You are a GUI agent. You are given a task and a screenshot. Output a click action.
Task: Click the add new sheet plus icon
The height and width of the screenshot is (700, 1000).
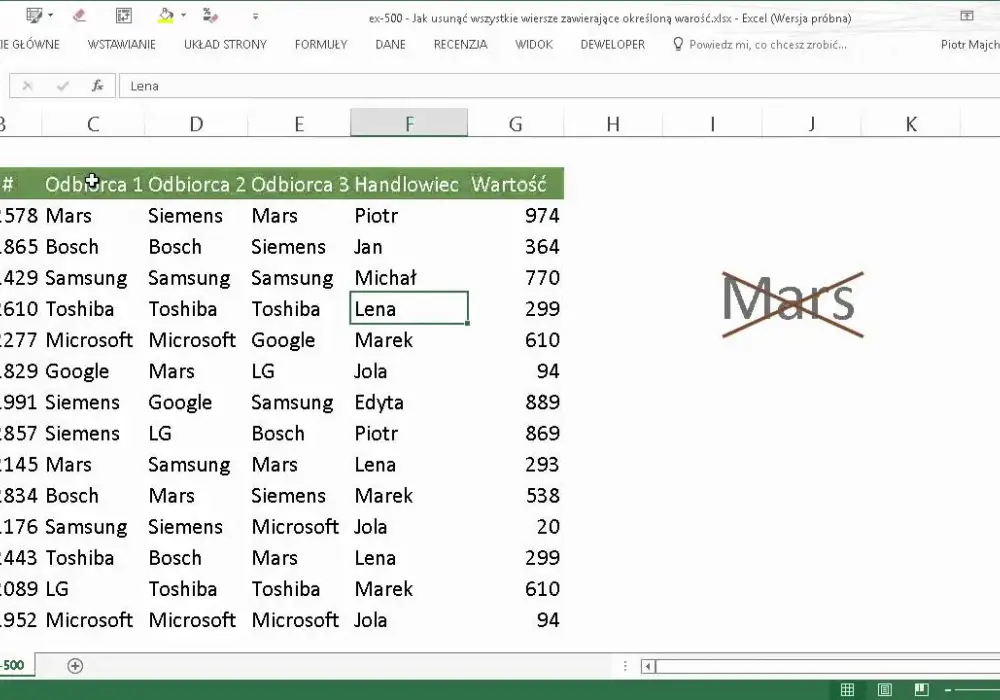click(75, 666)
